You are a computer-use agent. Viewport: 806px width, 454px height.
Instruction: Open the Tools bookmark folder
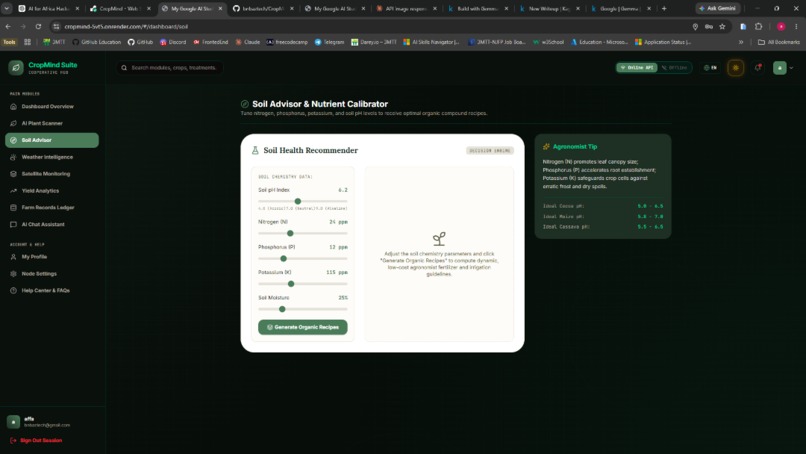click(9, 42)
